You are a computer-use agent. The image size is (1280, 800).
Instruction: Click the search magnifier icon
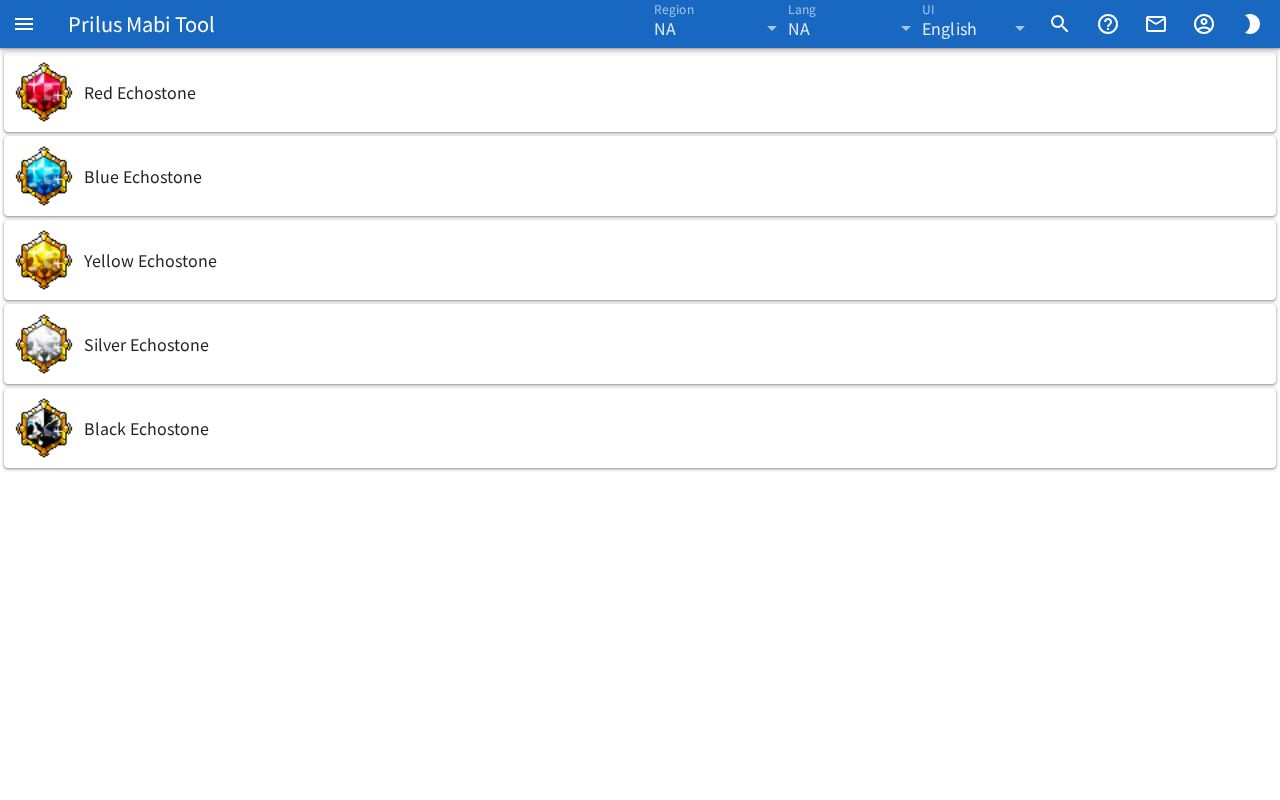coord(1060,24)
